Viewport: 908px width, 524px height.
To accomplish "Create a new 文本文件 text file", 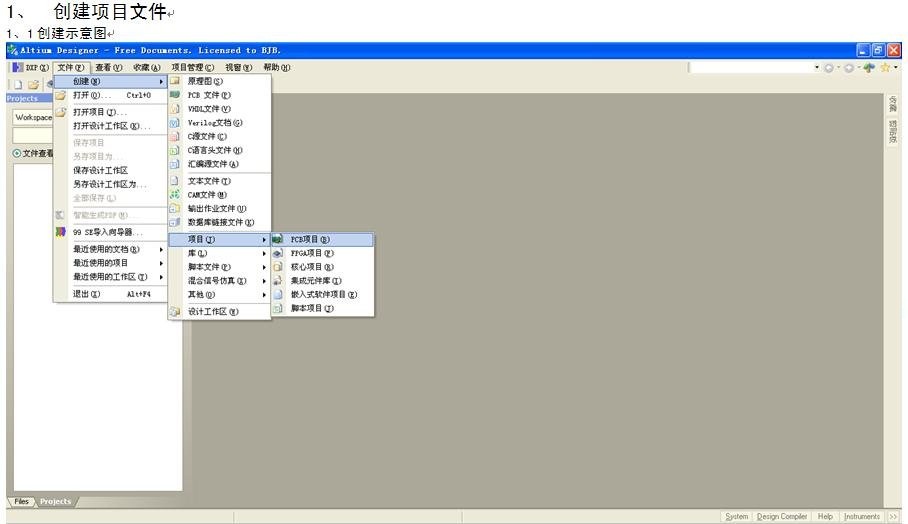I will coord(219,181).
